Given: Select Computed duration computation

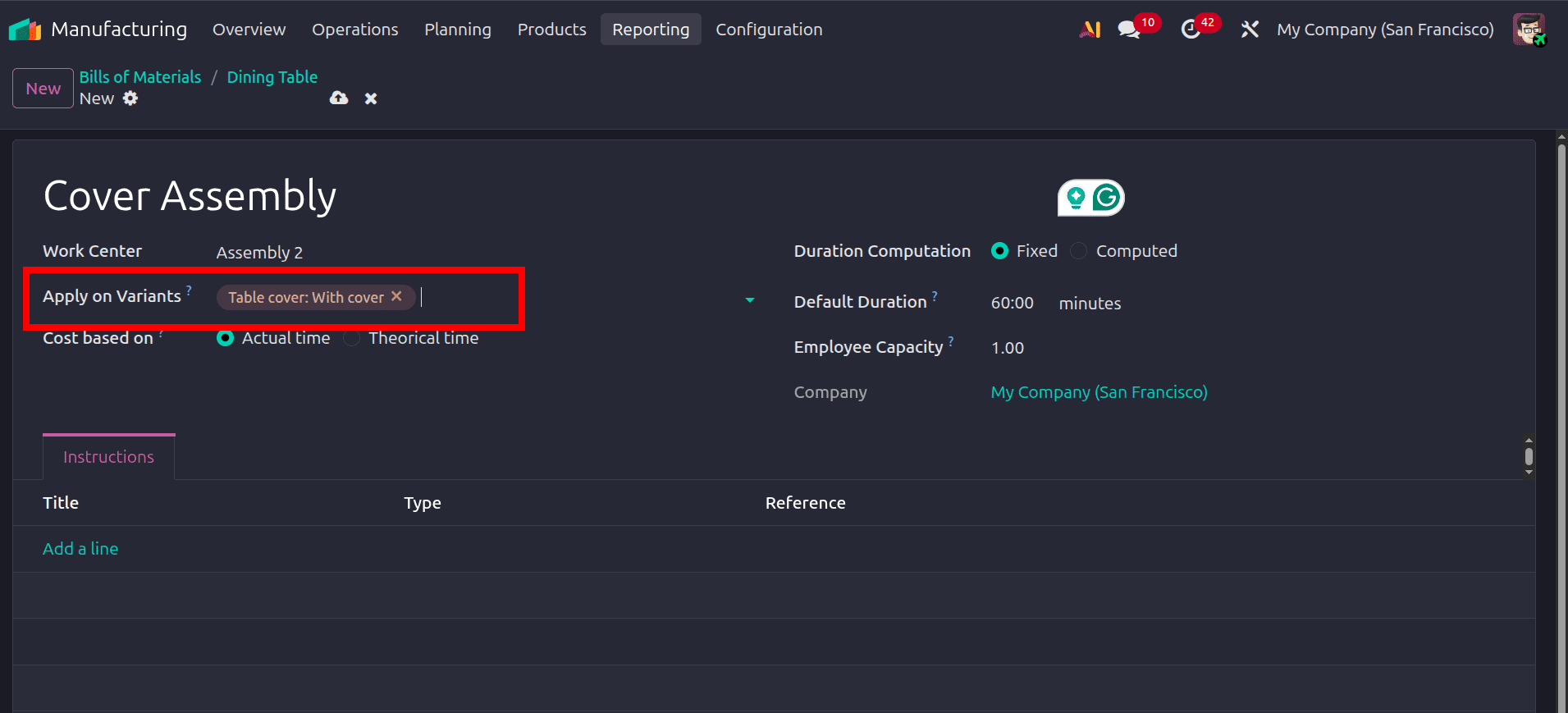Looking at the screenshot, I should pyautogui.click(x=1080, y=251).
